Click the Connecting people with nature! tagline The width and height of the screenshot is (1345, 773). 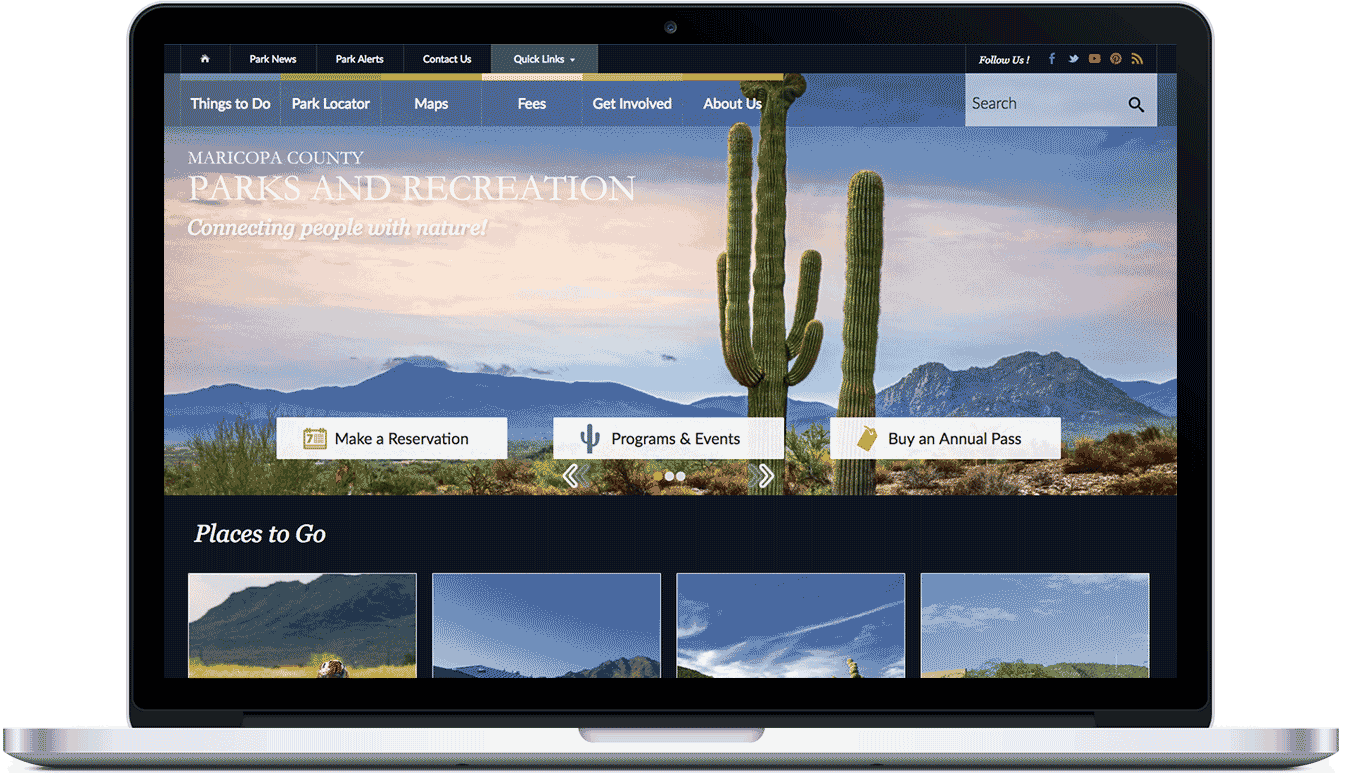(x=338, y=228)
